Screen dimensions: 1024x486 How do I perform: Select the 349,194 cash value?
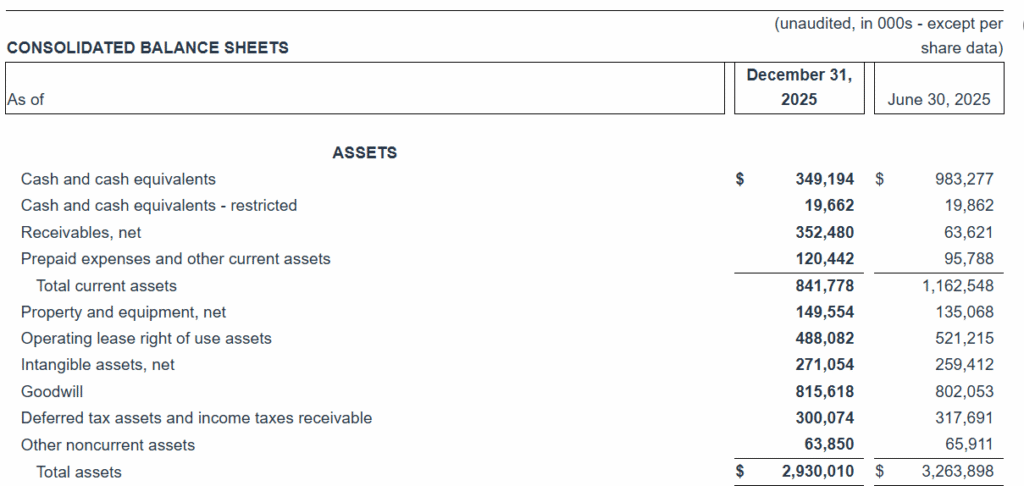(x=824, y=179)
